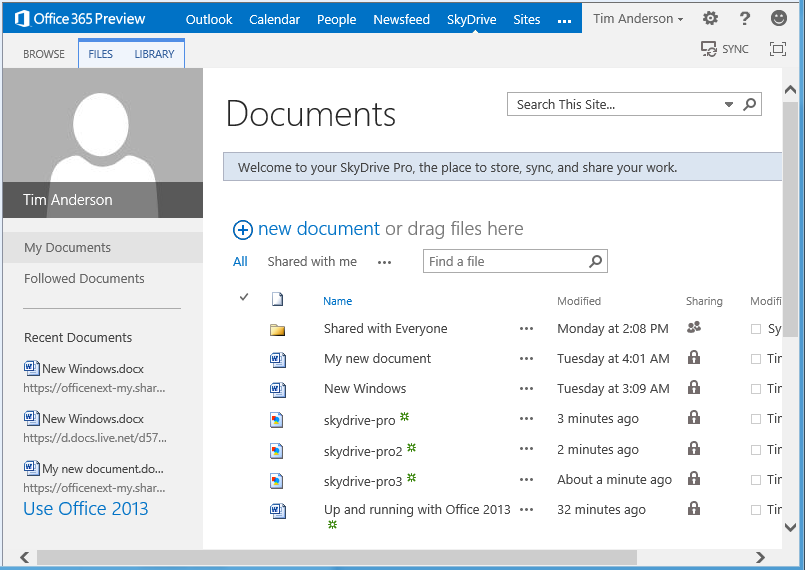Screen dimensions: 805x570
Task: Click the Word icon for Up and running row
Action: click(x=278, y=510)
